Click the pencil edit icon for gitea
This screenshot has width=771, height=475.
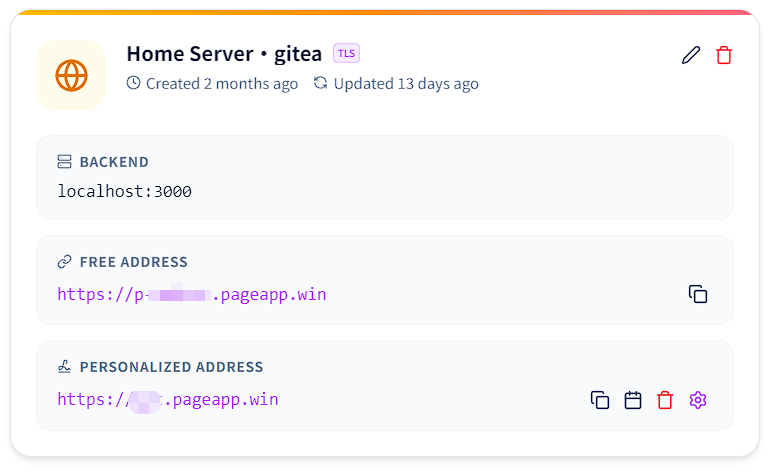click(x=691, y=55)
